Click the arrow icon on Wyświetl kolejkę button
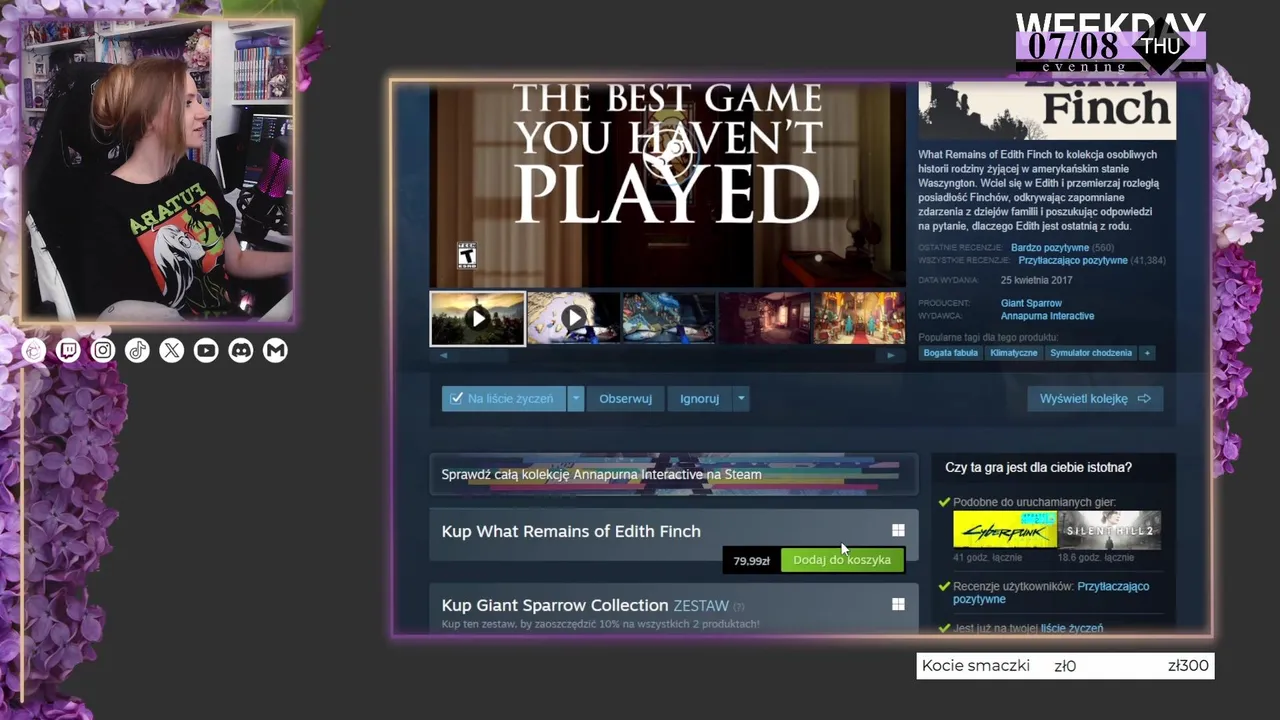 click(x=1144, y=399)
